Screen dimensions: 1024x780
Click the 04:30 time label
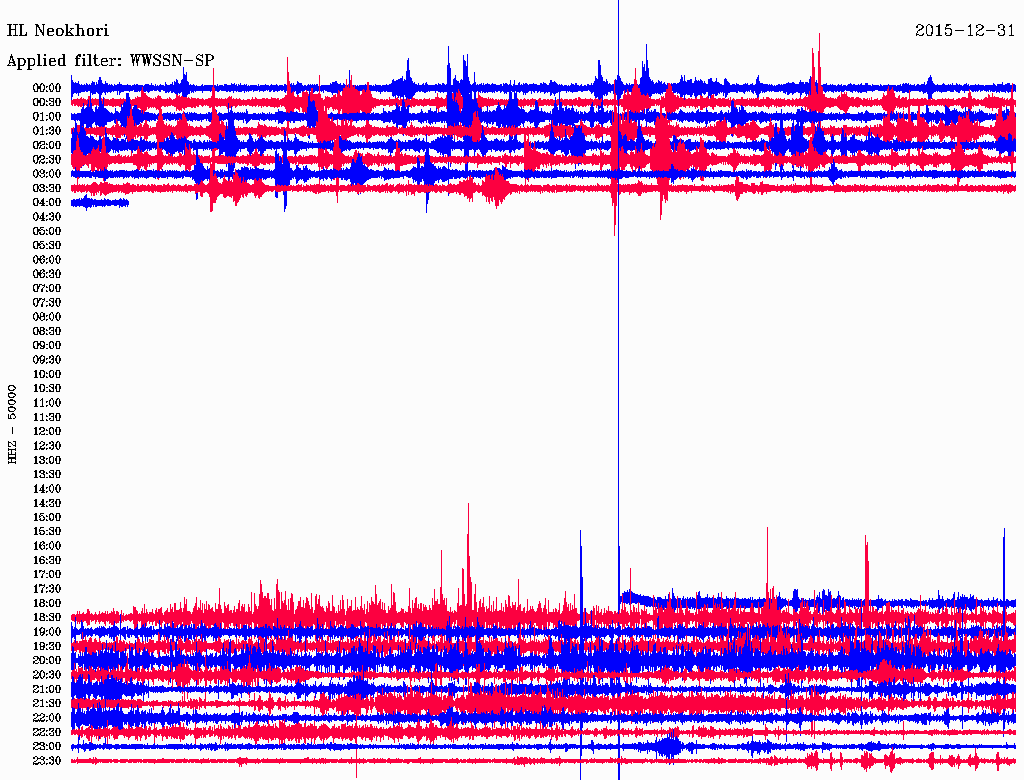click(47, 217)
